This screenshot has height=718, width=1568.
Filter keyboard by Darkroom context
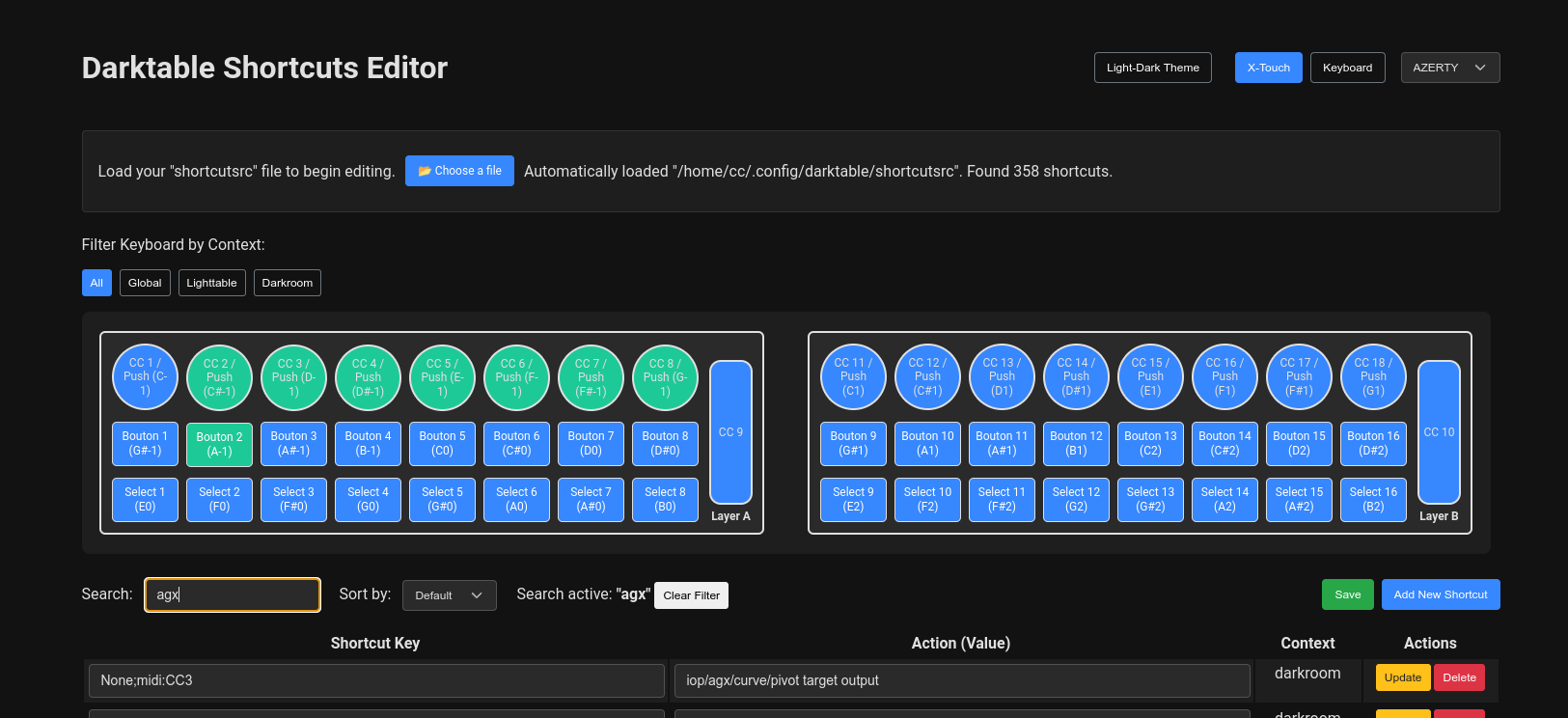(x=288, y=283)
